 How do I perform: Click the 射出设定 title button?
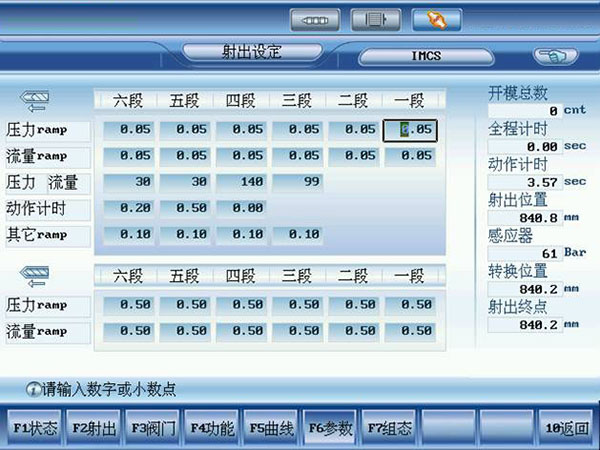[x=251, y=52]
